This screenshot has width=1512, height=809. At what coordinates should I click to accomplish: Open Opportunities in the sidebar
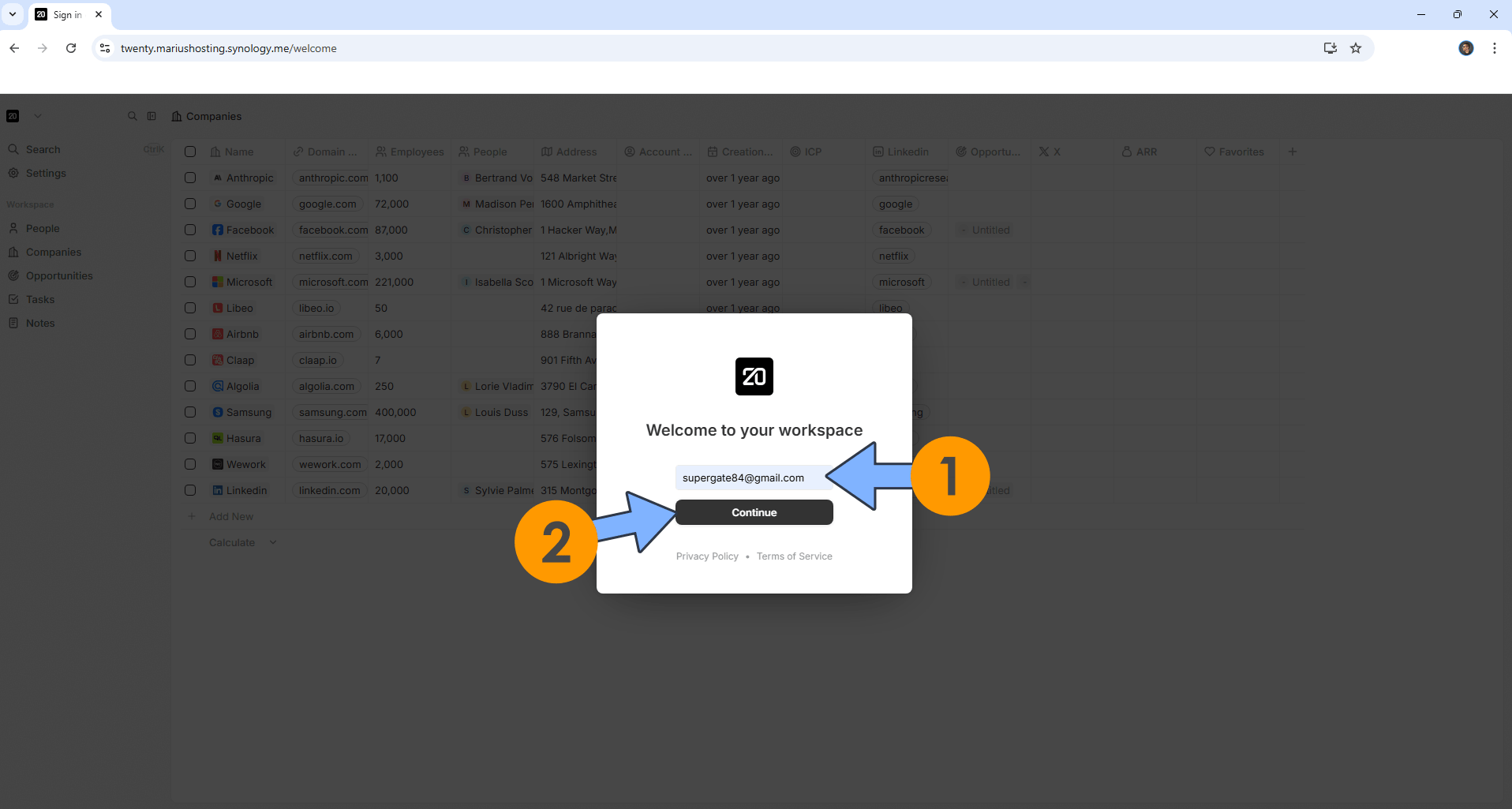coord(59,275)
